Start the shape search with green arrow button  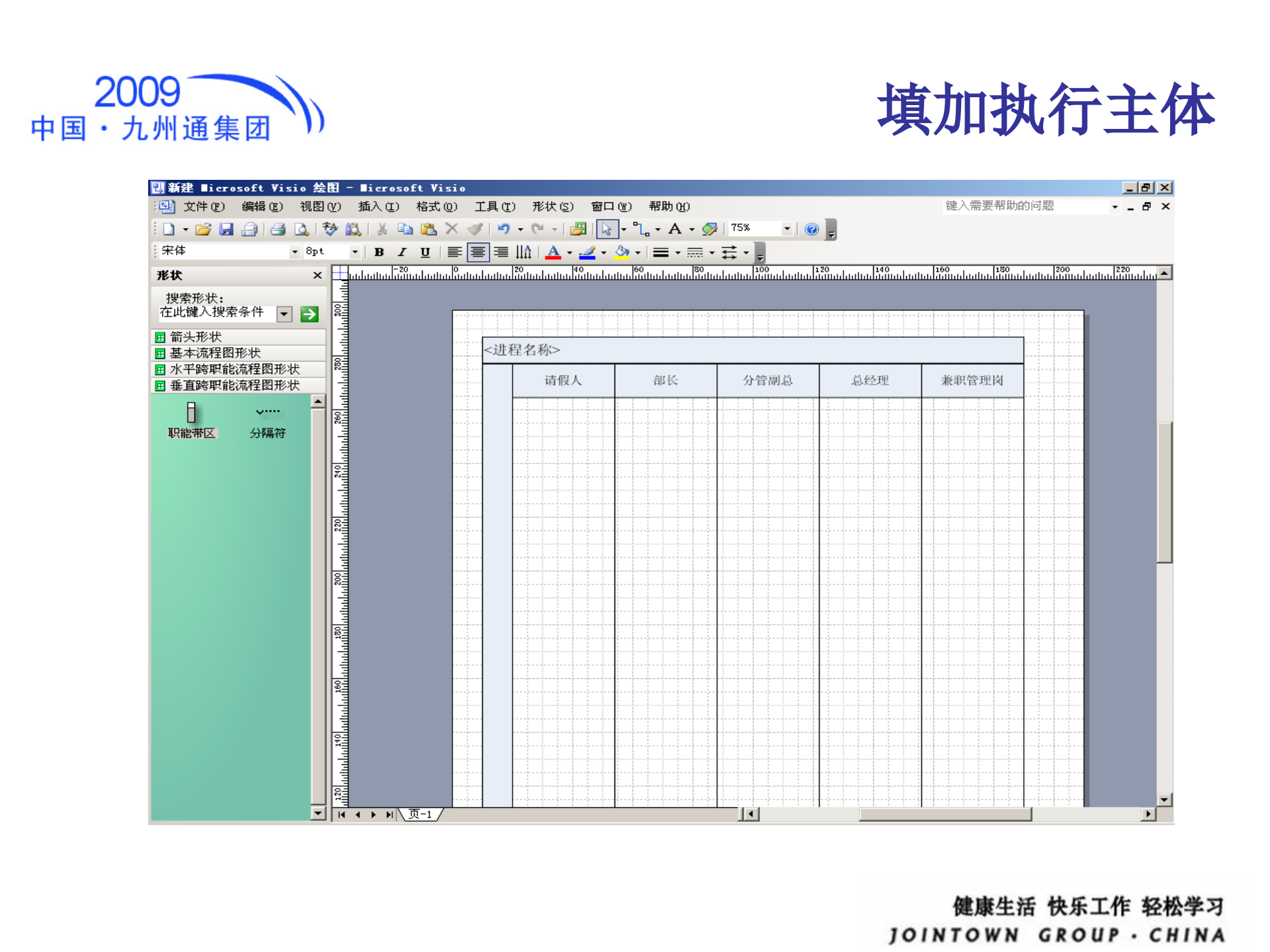(308, 314)
